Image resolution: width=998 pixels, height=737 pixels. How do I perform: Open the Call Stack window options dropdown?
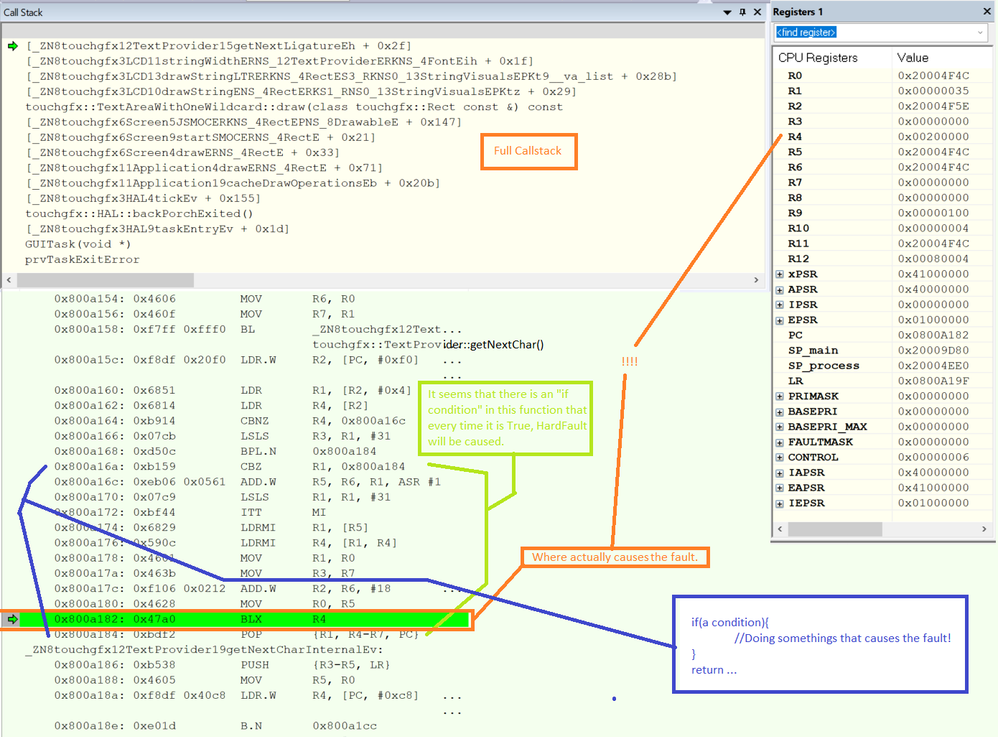(x=727, y=12)
